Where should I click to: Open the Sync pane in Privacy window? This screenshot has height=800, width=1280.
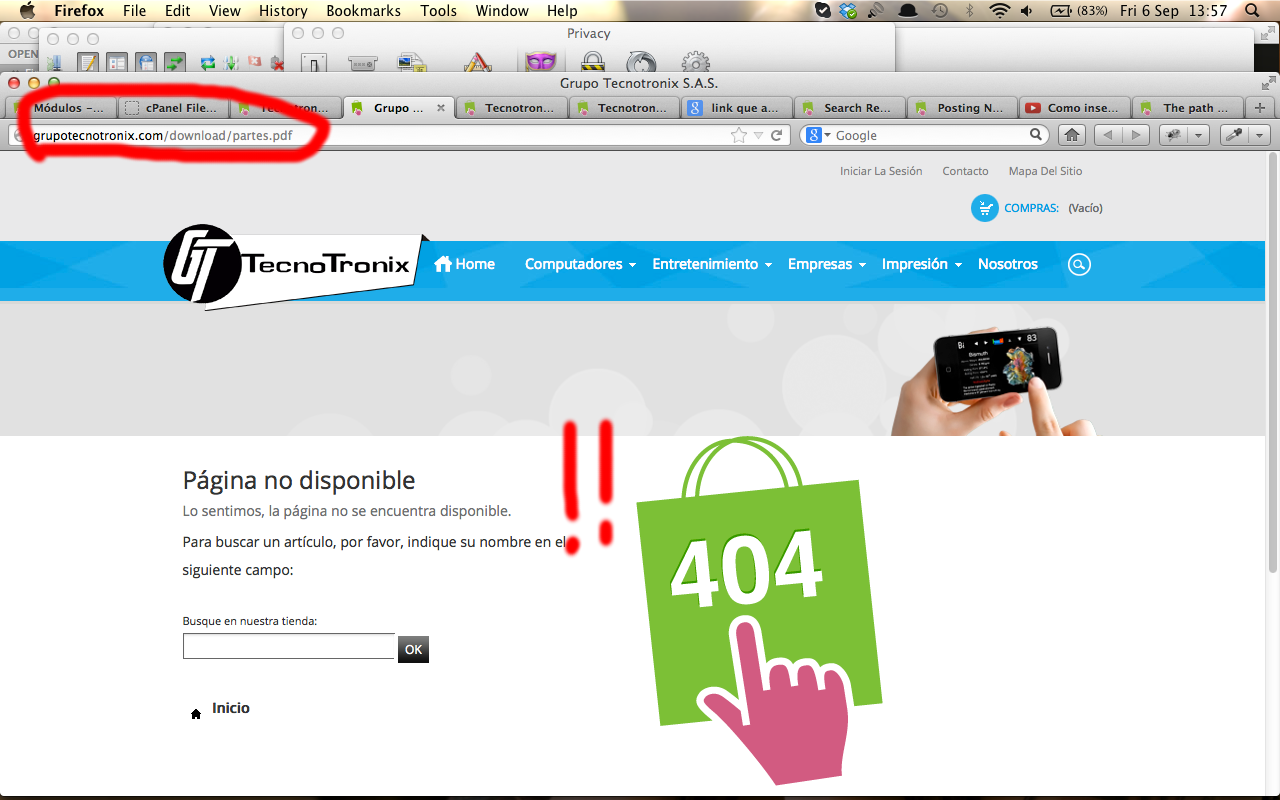642,63
